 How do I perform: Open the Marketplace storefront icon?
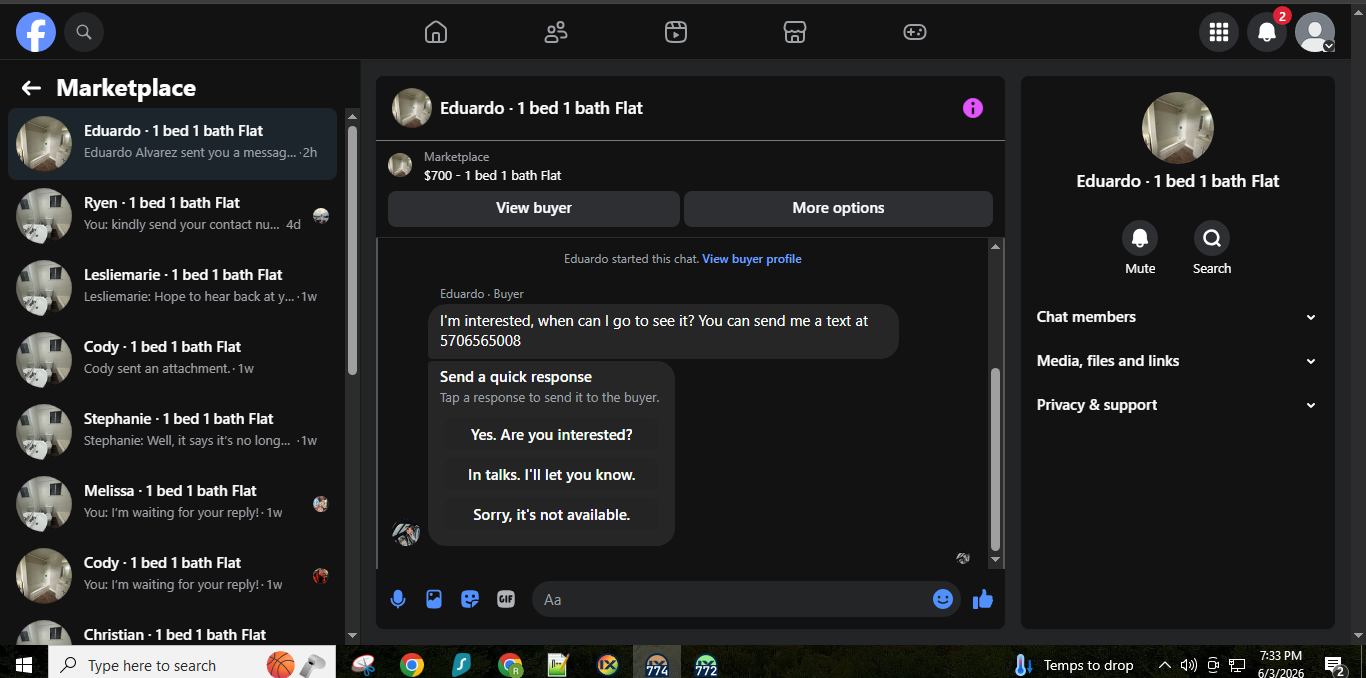(795, 32)
